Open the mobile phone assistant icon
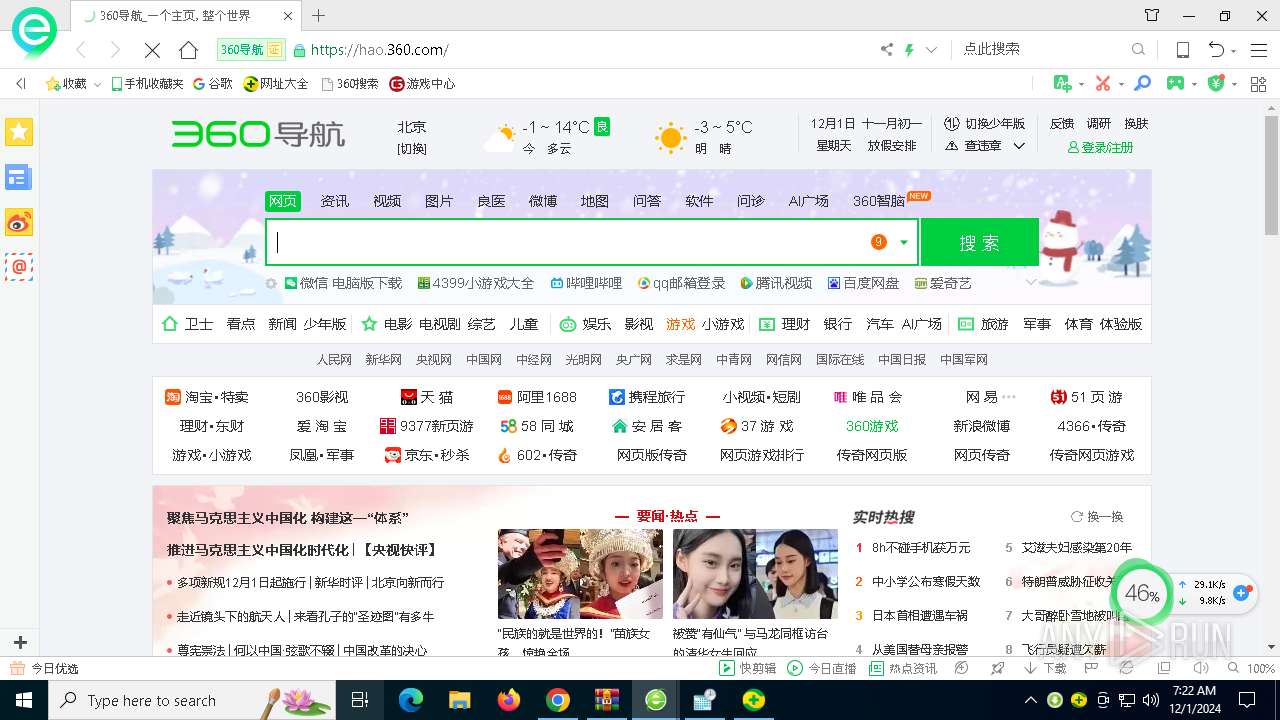 (x=1182, y=49)
